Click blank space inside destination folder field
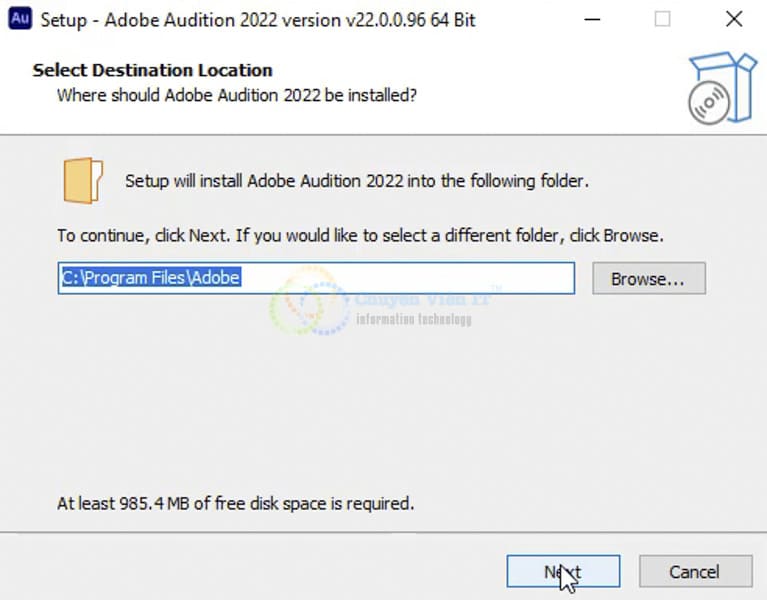This screenshot has width=767, height=600. [x=420, y=278]
